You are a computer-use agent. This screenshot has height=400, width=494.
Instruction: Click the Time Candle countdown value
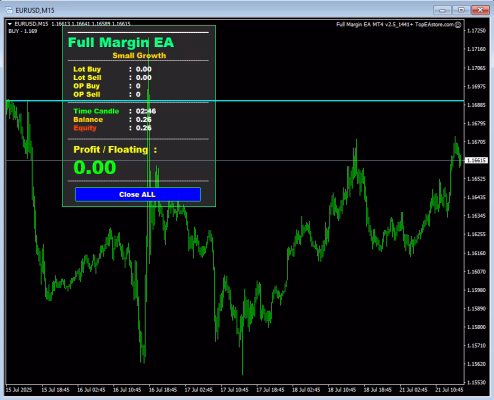[x=146, y=111]
